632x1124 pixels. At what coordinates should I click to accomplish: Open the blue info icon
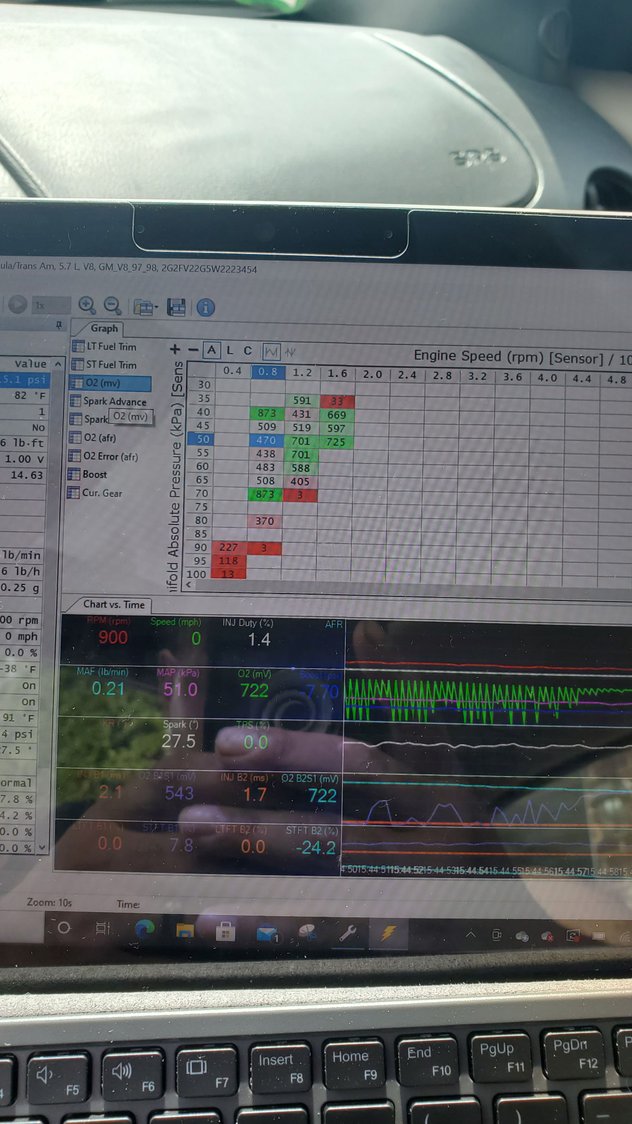pos(205,307)
